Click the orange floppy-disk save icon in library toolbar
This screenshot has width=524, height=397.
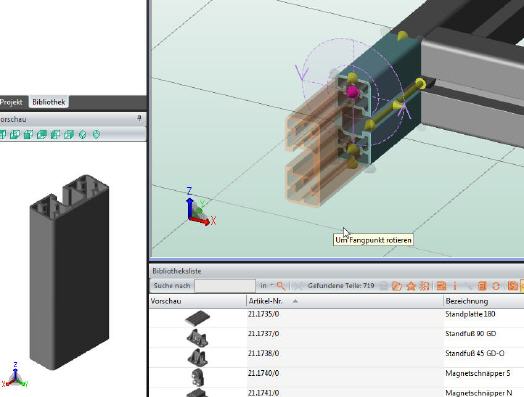coord(441,286)
